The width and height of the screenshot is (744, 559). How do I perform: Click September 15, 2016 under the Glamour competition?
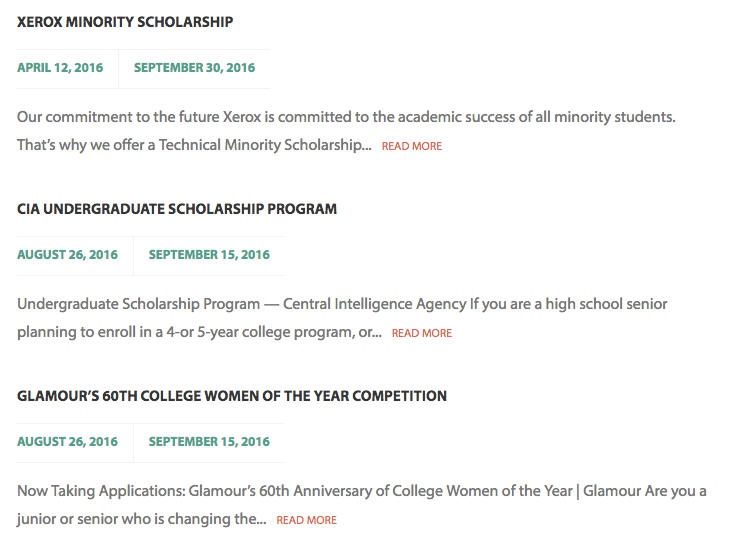[x=209, y=442]
